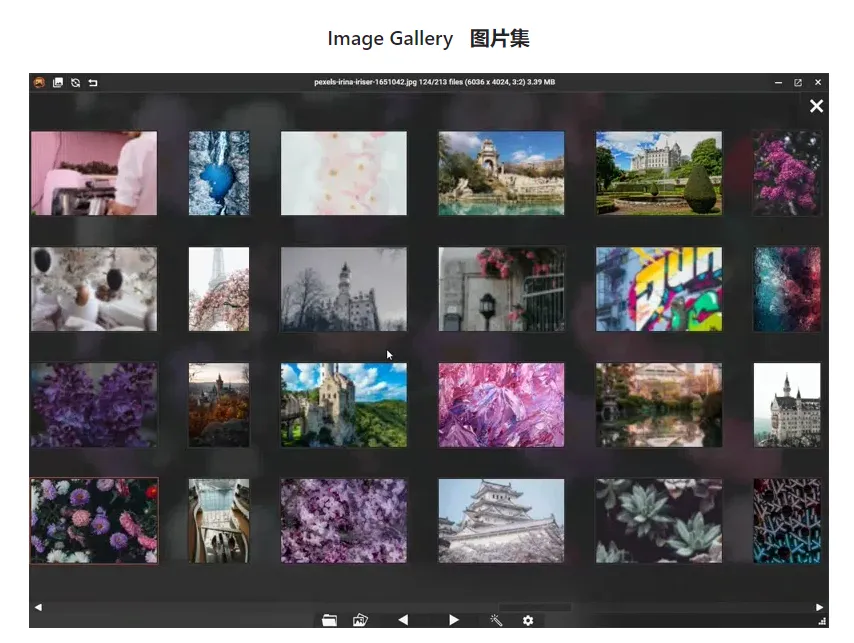Viewport: 854px width, 643px height.
Task: Go to previous image with left triangle button
Action: pyautogui.click(x=403, y=620)
